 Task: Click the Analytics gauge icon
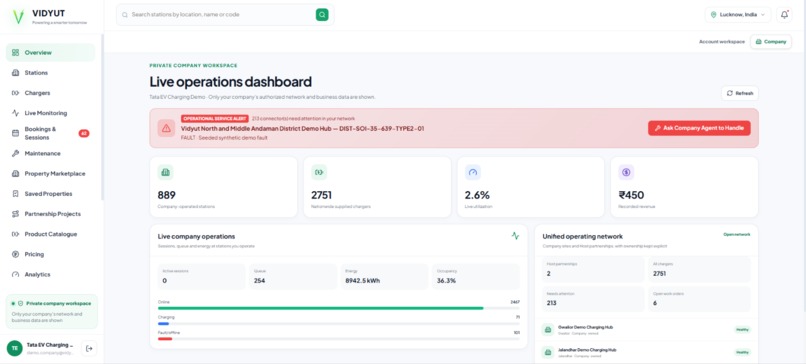click(15, 275)
